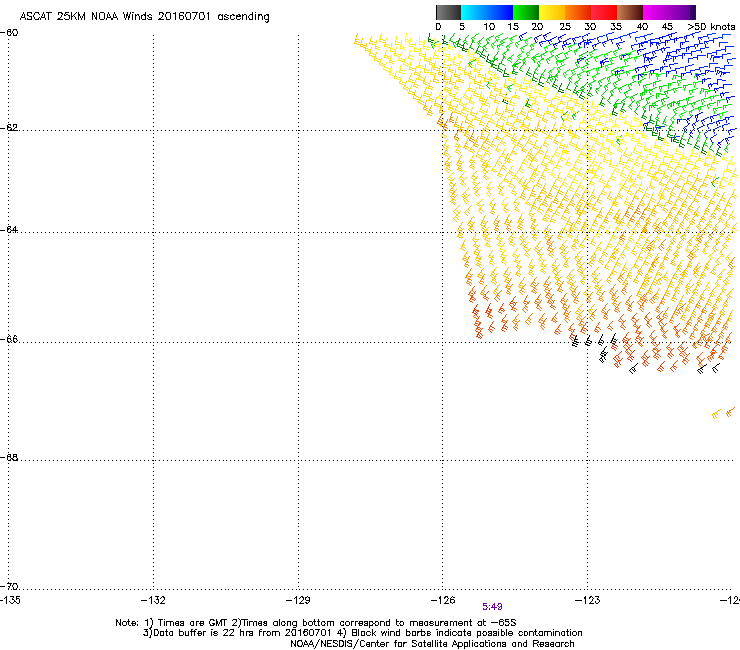Image resolution: width=740 pixels, height=650 pixels.
Task: Click the -64 latitude axis label
Action: [9, 229]
